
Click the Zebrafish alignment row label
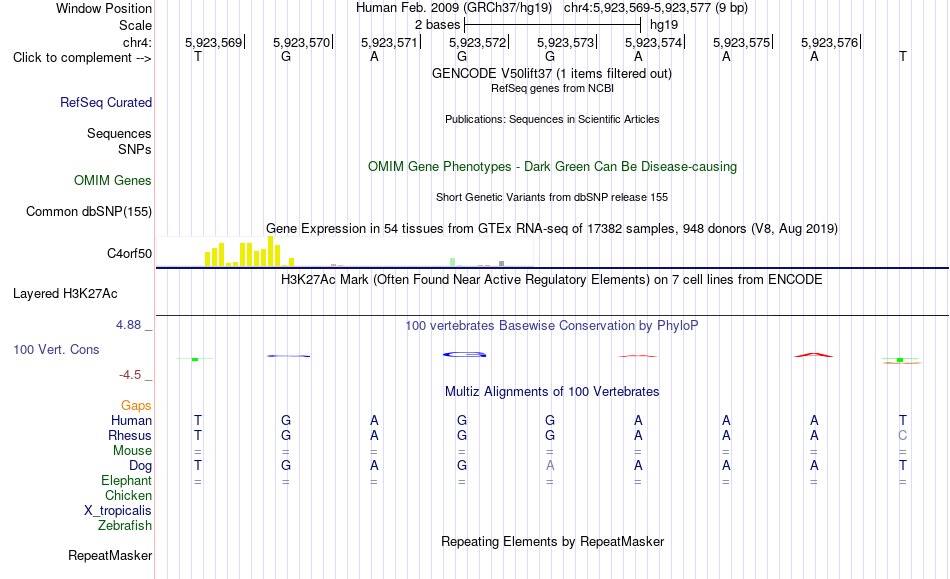[125, 526]
